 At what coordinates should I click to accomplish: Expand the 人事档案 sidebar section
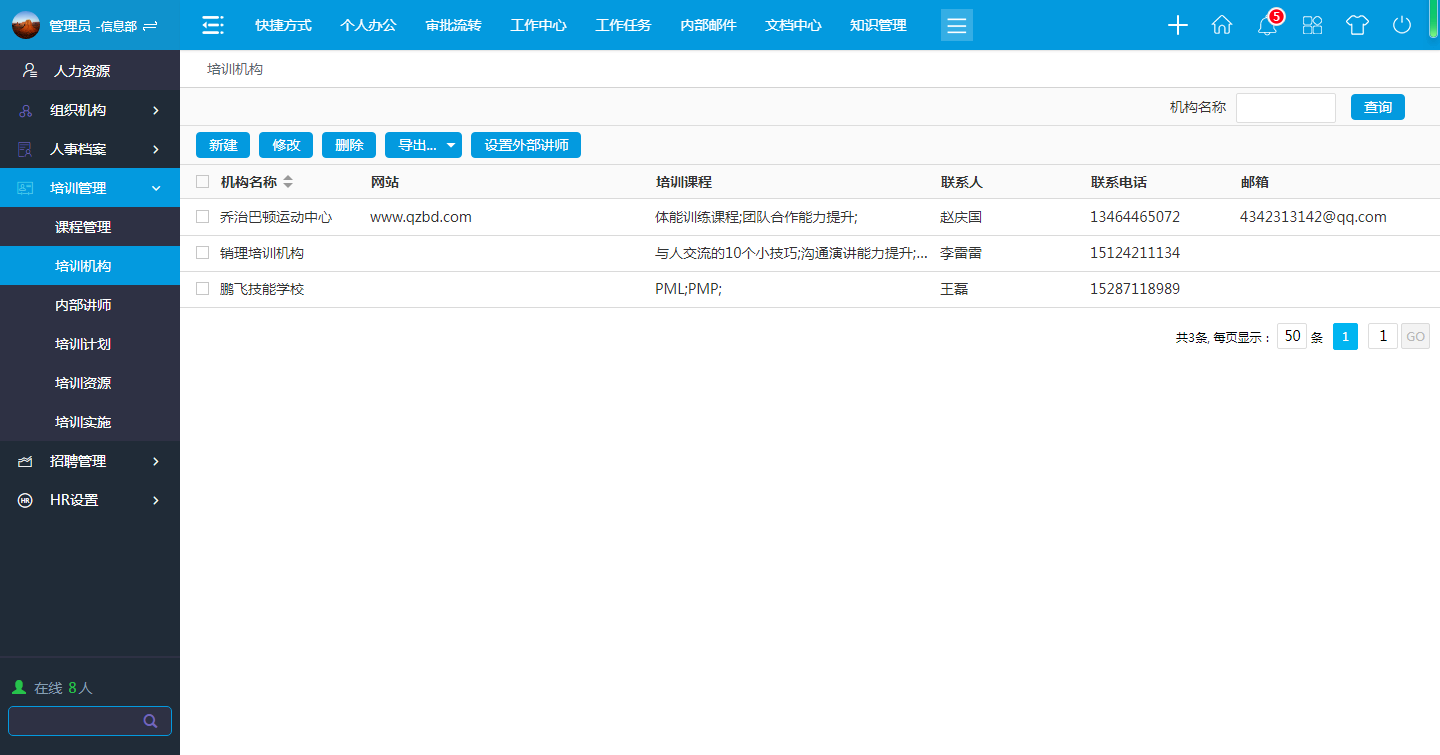coord(156,149)
